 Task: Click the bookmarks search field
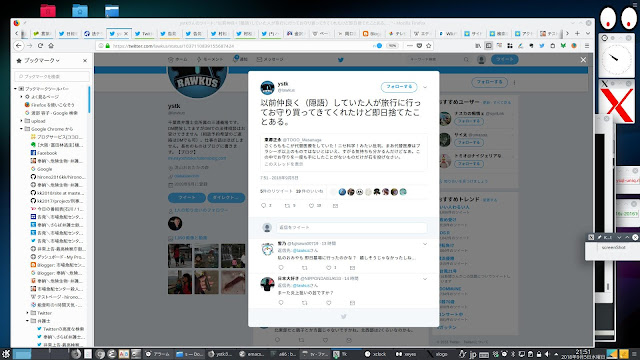pos(52,76)
